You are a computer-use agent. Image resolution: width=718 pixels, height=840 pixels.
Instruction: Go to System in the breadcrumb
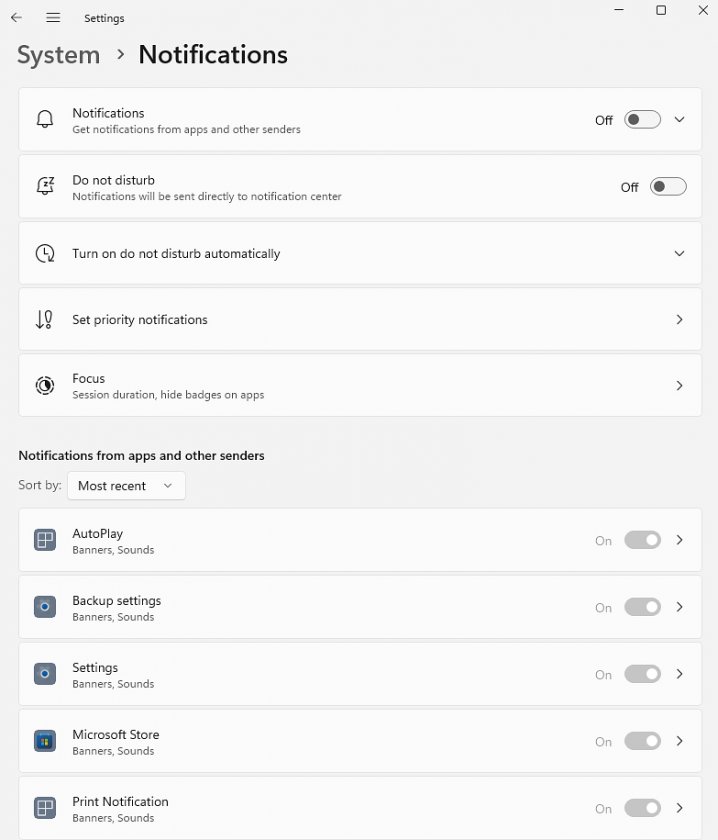[x=58, y=55]
